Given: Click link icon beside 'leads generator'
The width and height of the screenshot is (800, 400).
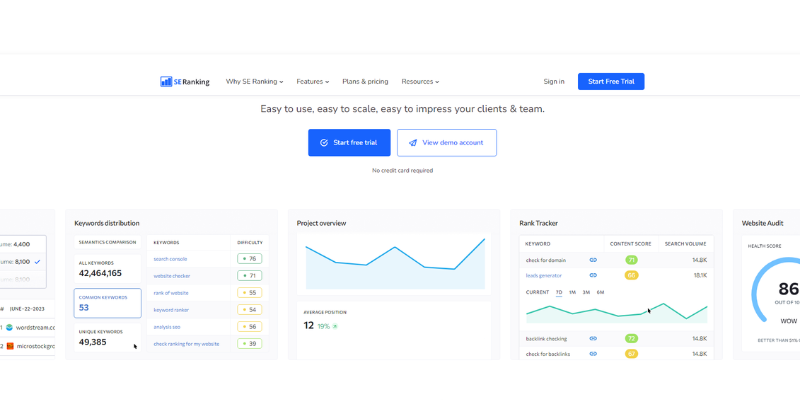Looking at the screenshot, I should 593,276.
